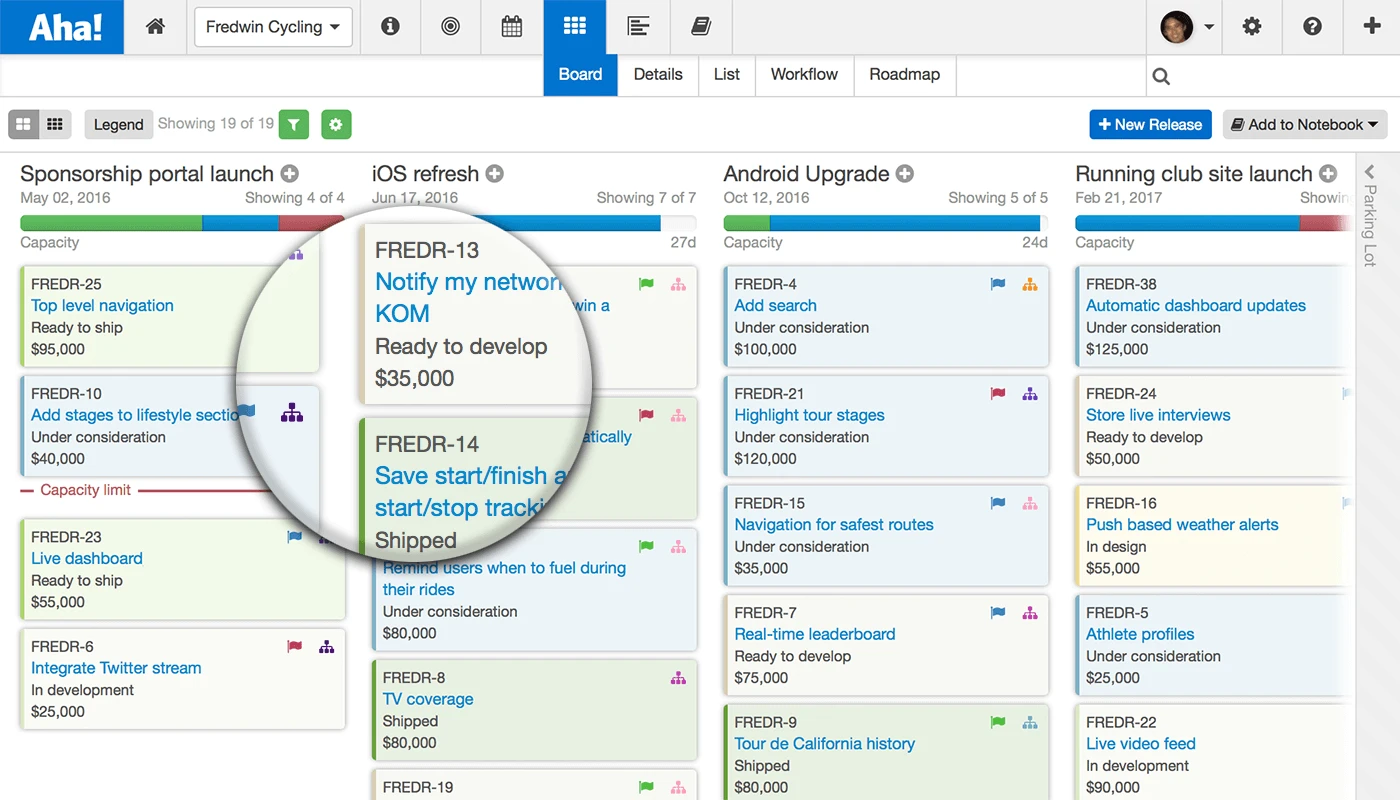This screenshot has height=800, width=1400.
Task: Click the blue flag on FREDR-15 card
Action: pyautogui.click(x=998, y=504)
